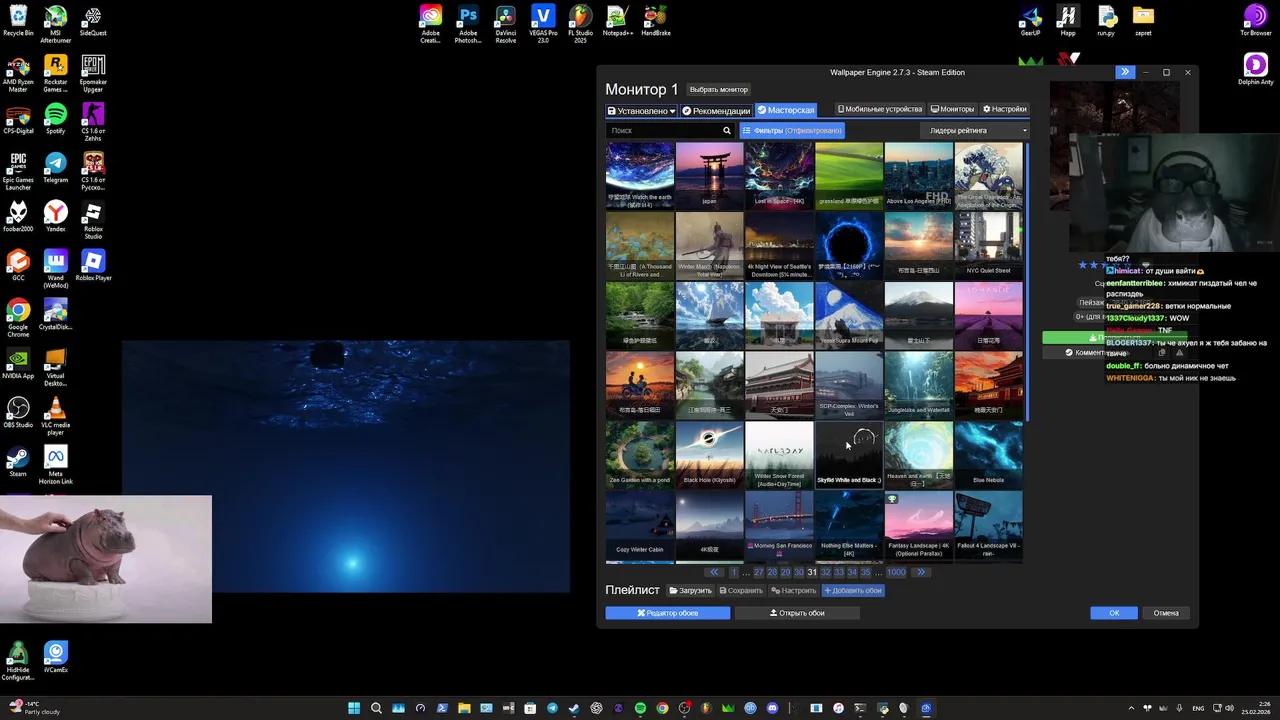Open the Мониторы section
The image size is (1280, 720).
(x=952, y=109)
